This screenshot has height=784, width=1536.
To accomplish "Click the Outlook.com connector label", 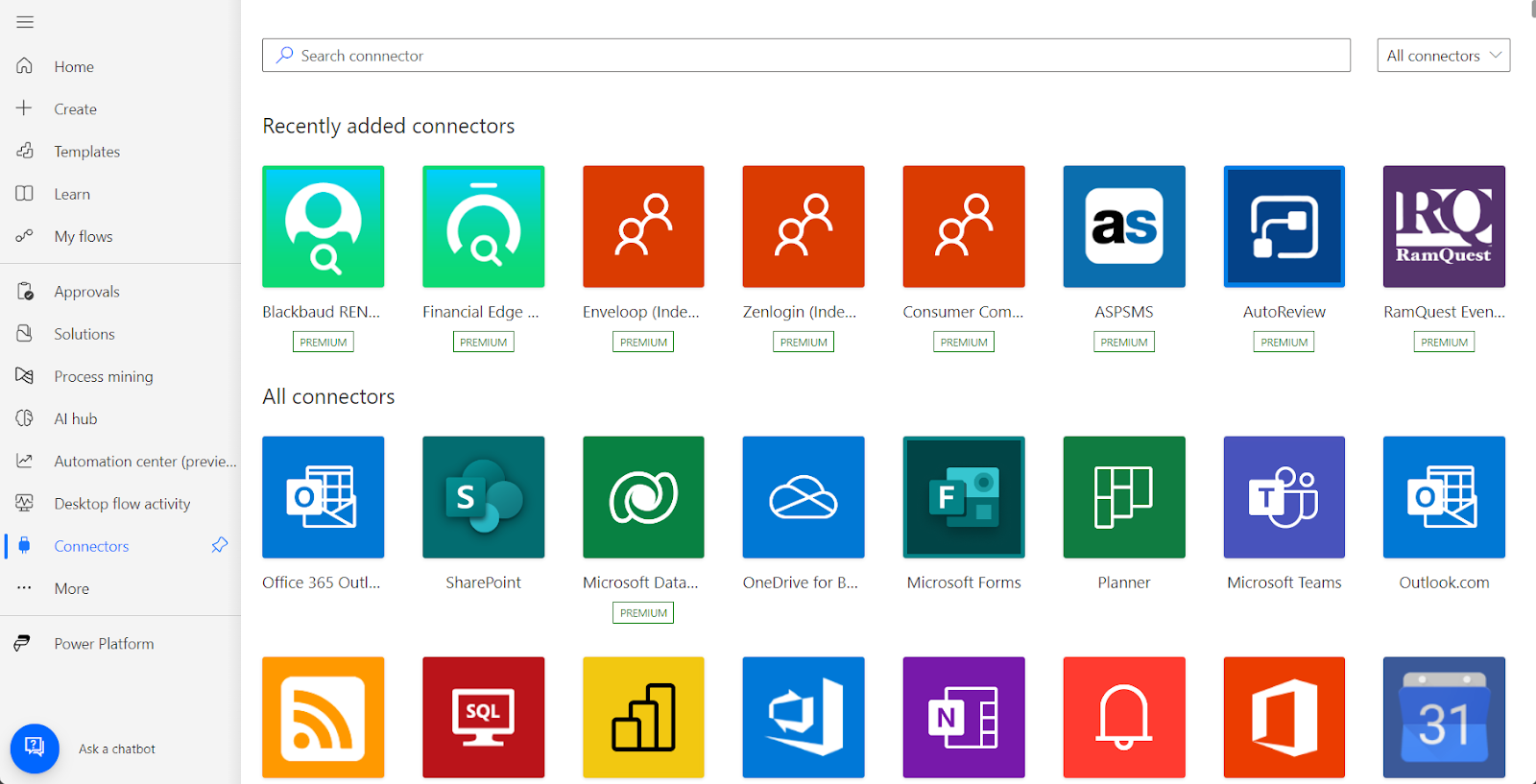I will tap(1444, 582).
